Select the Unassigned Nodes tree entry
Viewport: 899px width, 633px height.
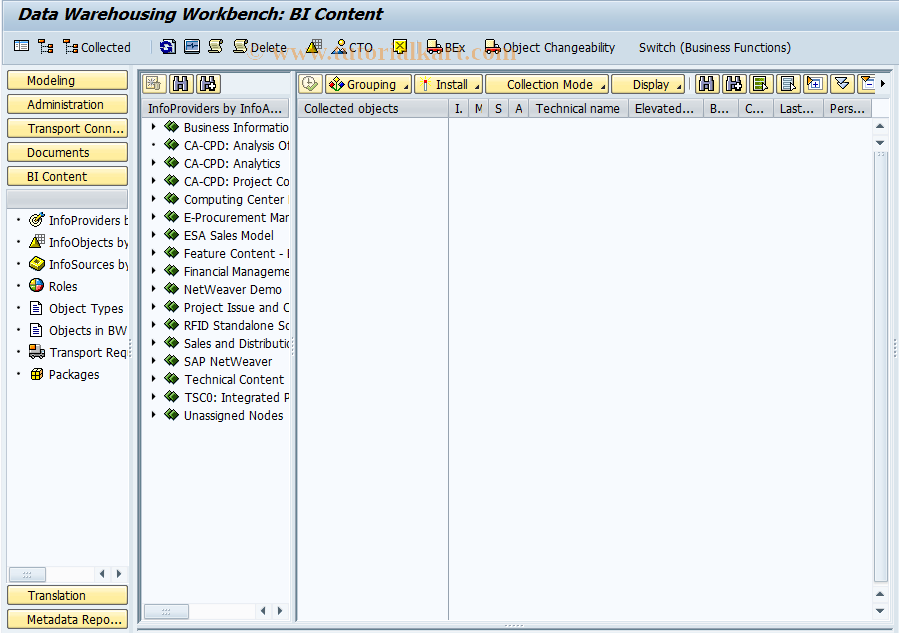(x=233, y=415)
